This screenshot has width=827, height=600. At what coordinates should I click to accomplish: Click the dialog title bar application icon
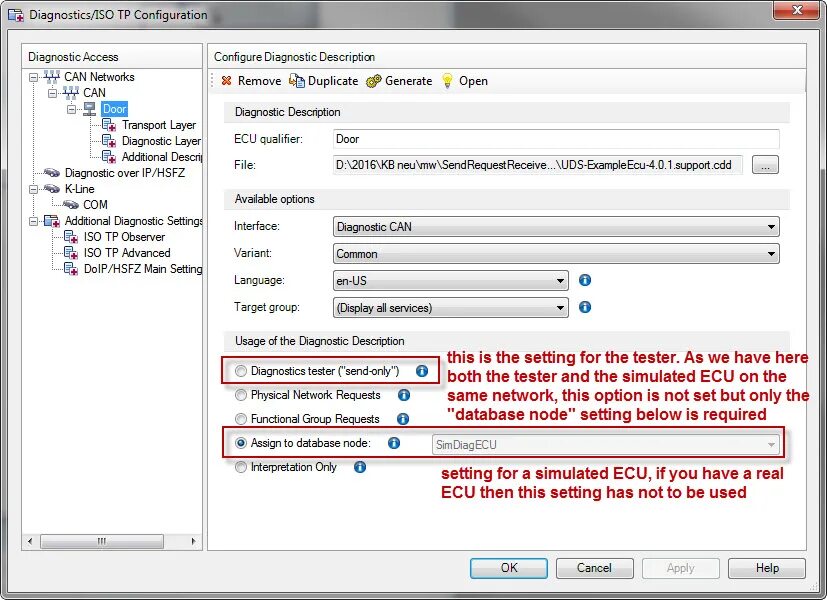(16, 15)
